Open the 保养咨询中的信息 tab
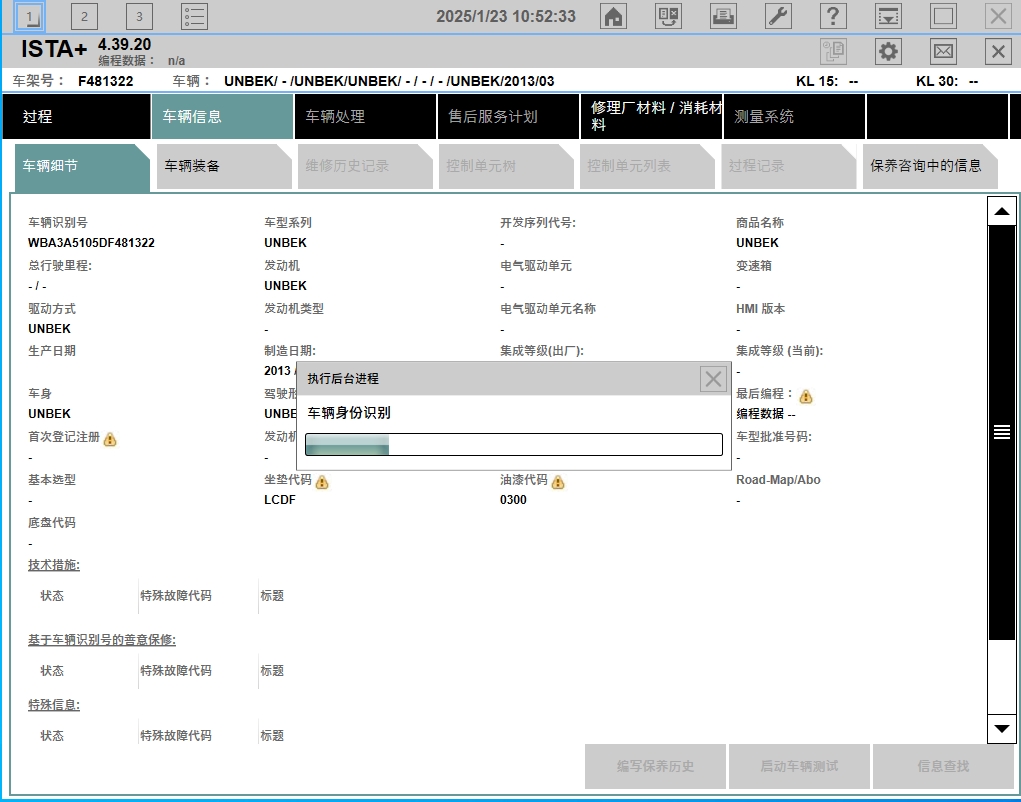The image size is (1021, 802). click(x=926, y=166)
